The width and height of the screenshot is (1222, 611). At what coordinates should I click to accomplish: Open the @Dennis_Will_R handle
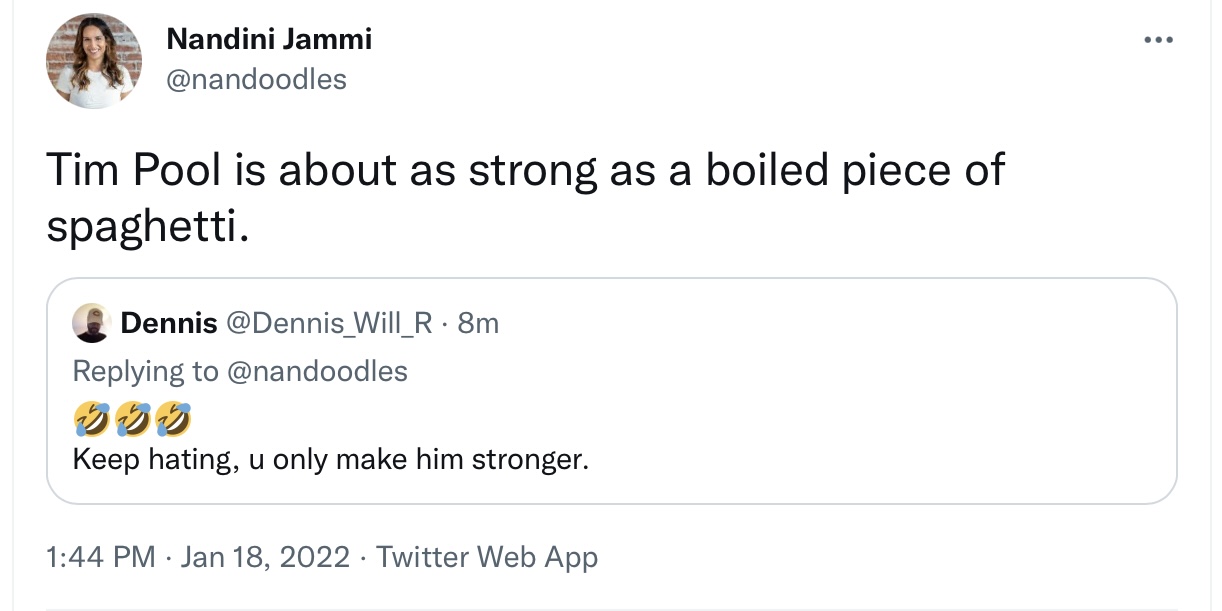click(x=330, y=323)
